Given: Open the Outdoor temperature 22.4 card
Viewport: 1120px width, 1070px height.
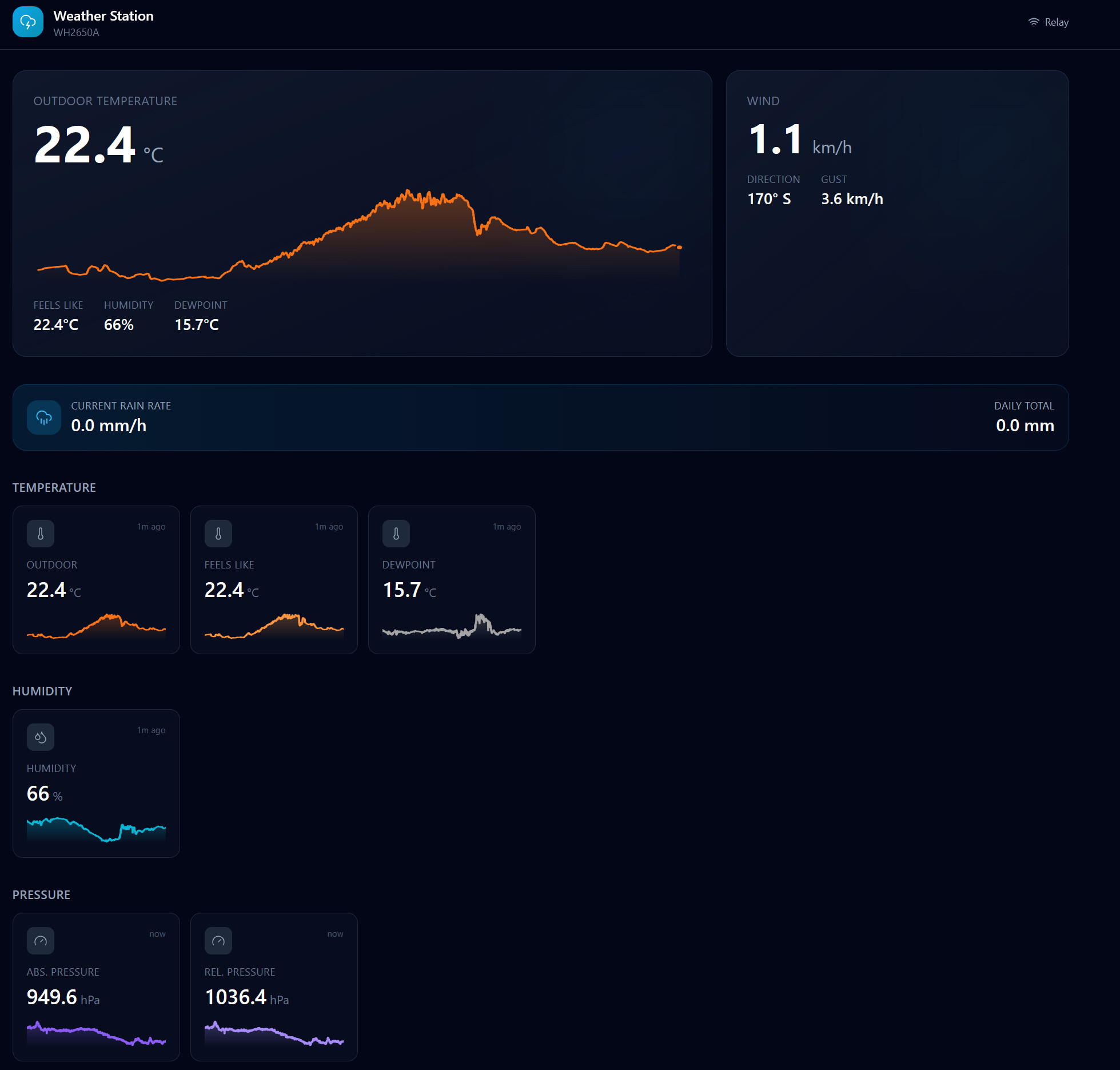Looking at the screenshot, I should tap(96, 580).
